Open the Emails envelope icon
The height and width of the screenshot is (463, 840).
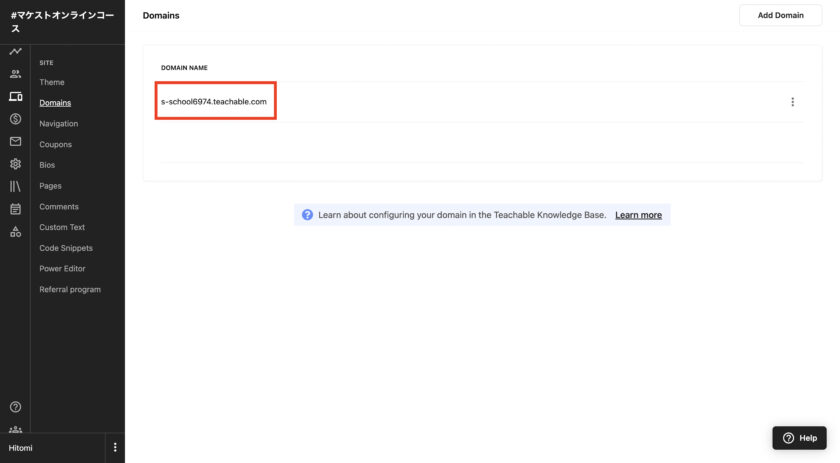point(16,141)
